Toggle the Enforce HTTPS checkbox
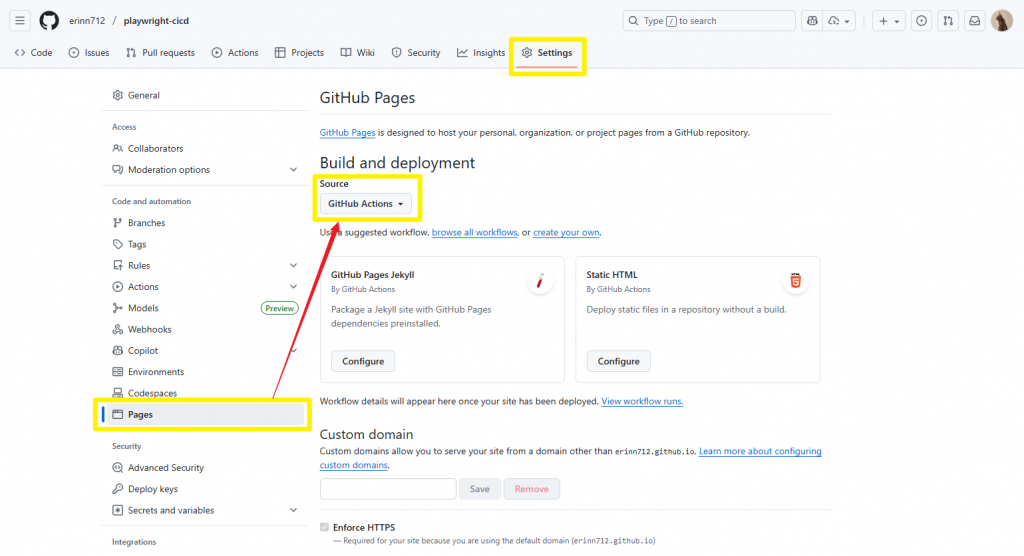The image size is (1024, 556). pos(325,527)
